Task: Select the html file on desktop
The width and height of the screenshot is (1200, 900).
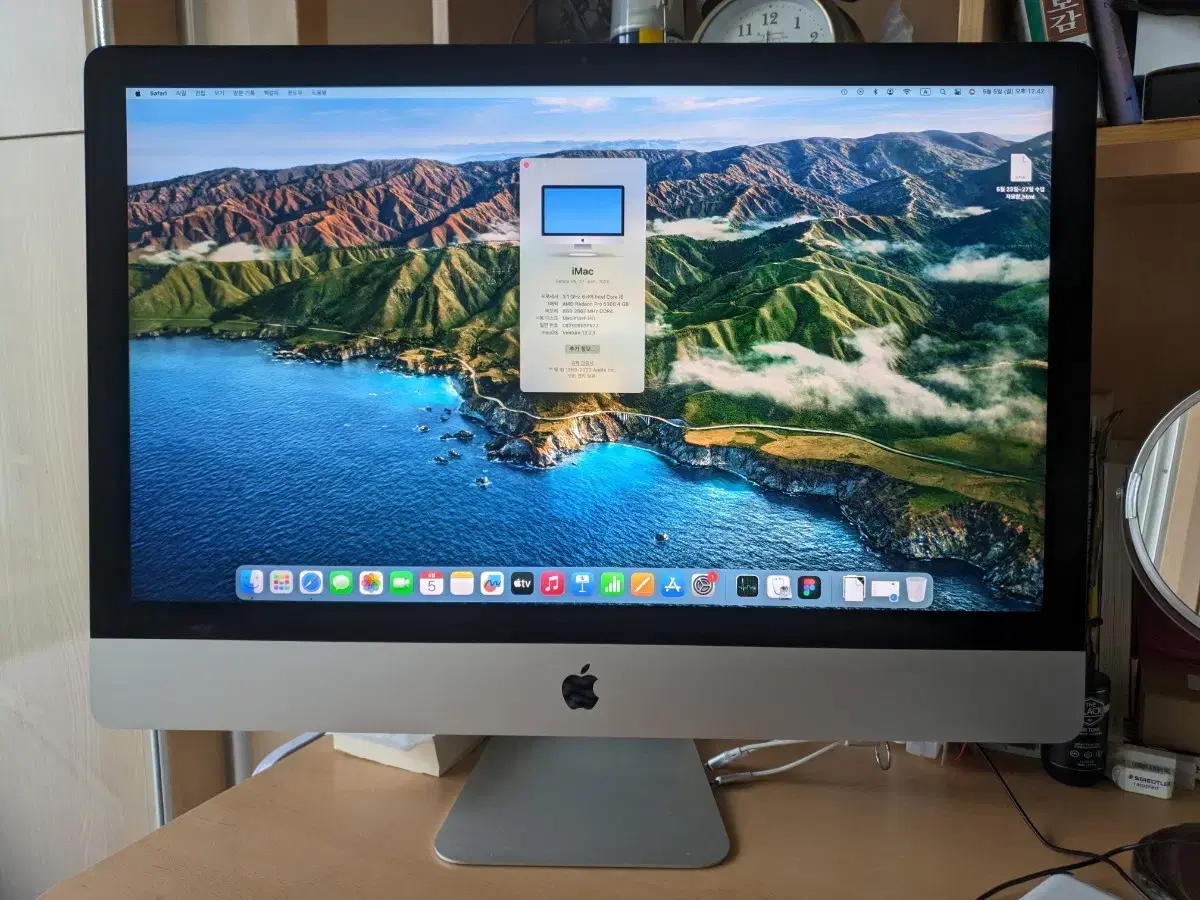Action: [1021, 178]
